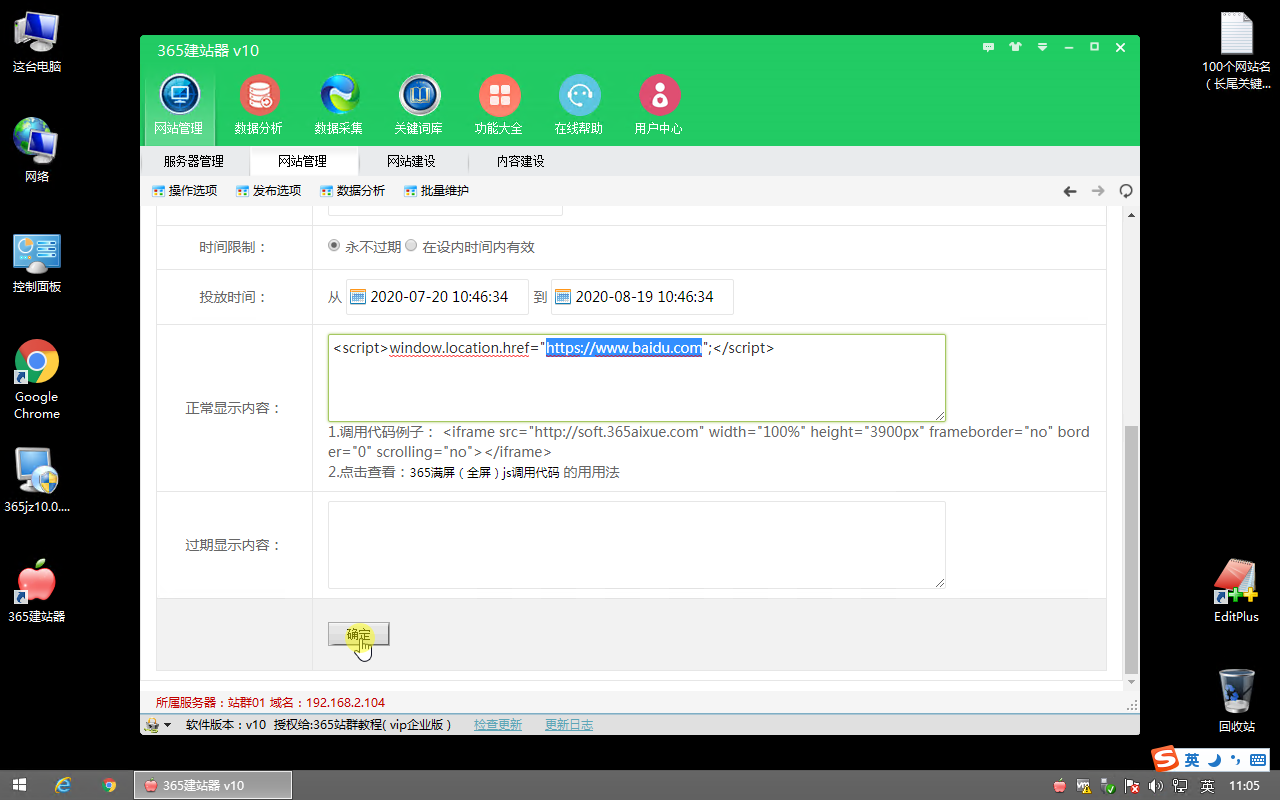
Task: Open the 关键词库 keyword library
Action: point(419,105)
